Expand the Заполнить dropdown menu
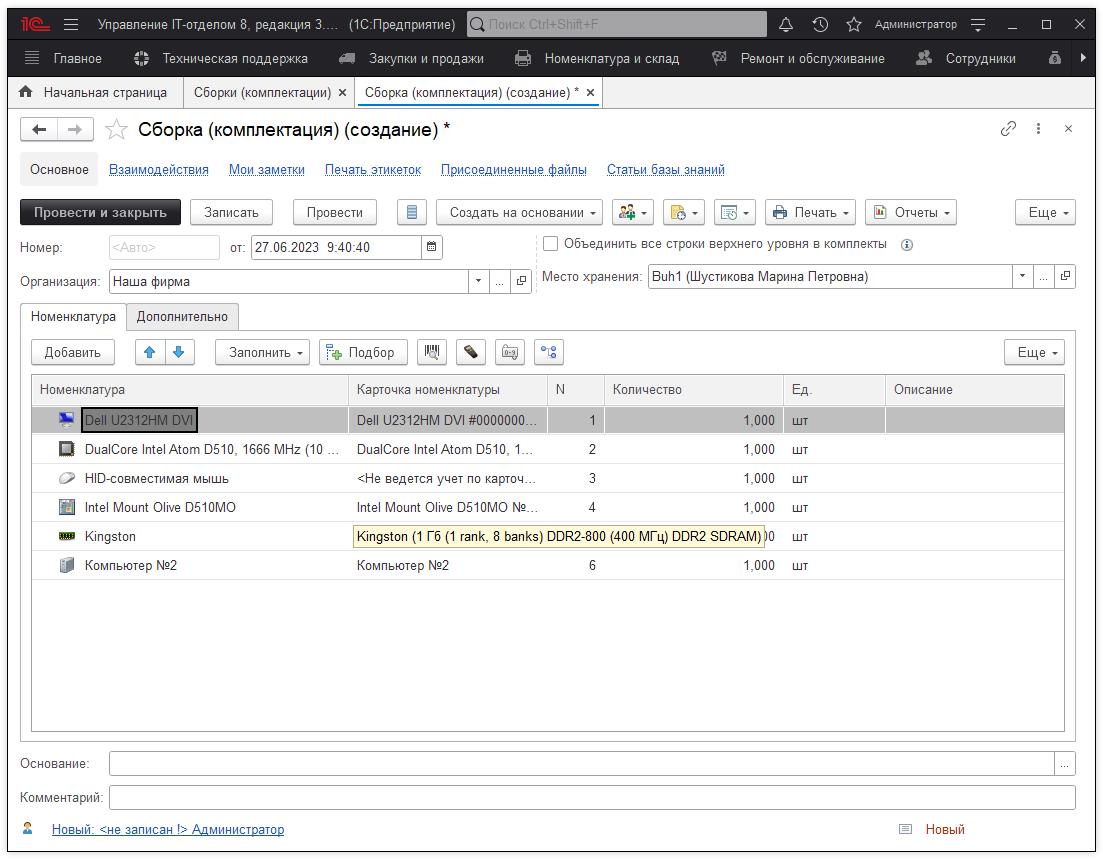Image resolution: width=1103 pixels, height=859 pixels. tap(262, 352)
